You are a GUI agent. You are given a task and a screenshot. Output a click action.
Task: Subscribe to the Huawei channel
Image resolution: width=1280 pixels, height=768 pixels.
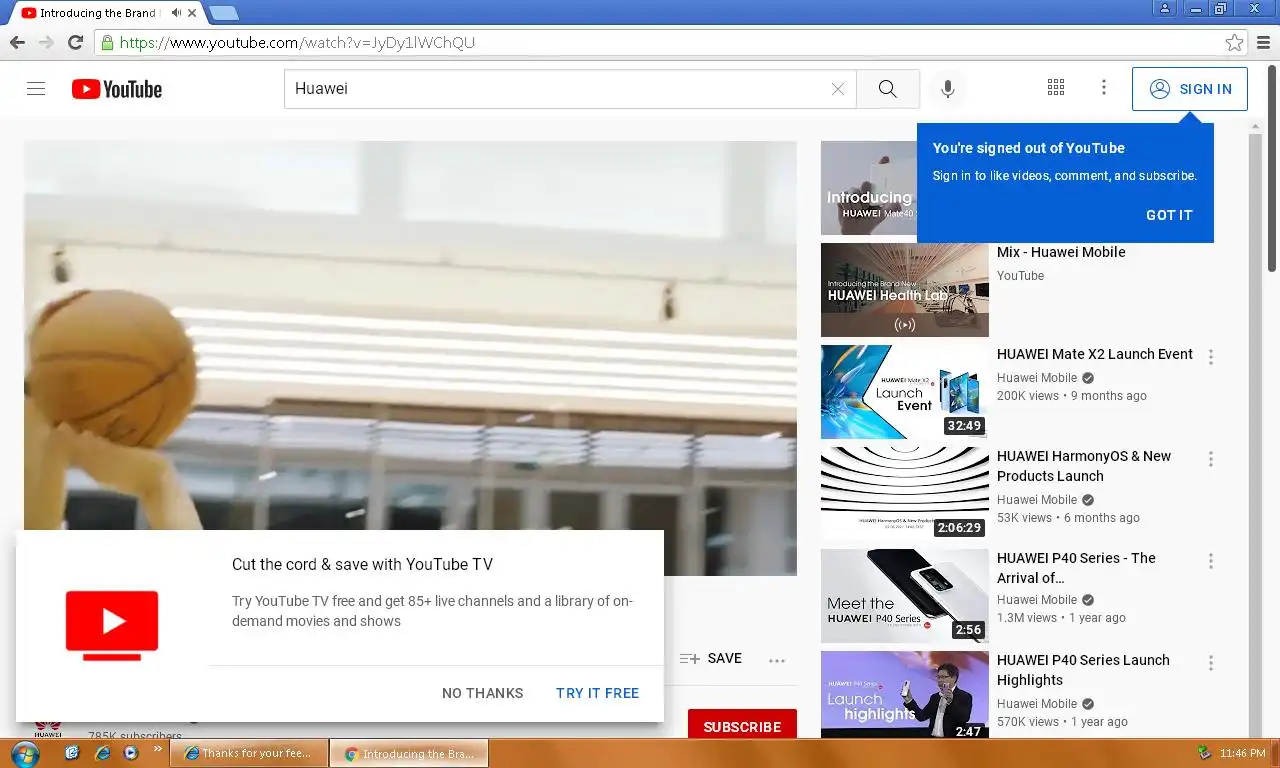tap(742, 726)
